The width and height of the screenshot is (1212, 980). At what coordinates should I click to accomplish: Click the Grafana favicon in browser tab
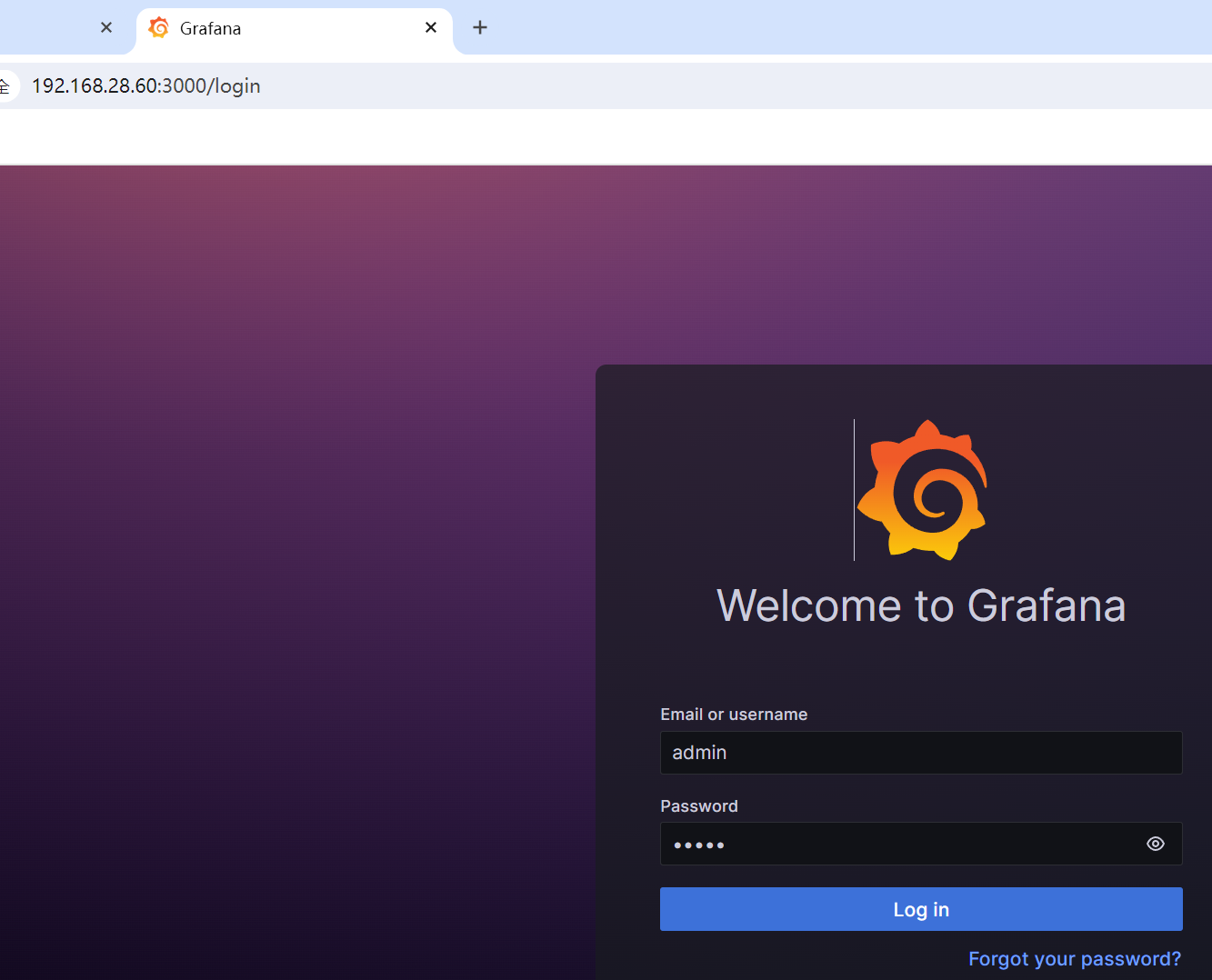pos(159,27)
